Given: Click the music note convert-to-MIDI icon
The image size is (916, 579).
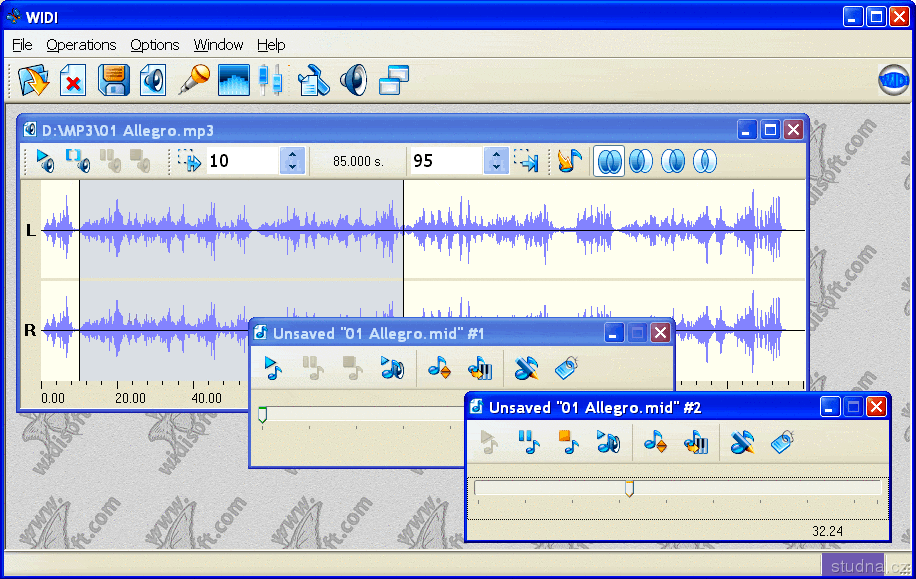Looking at the screenshot, I should point(569,160).
